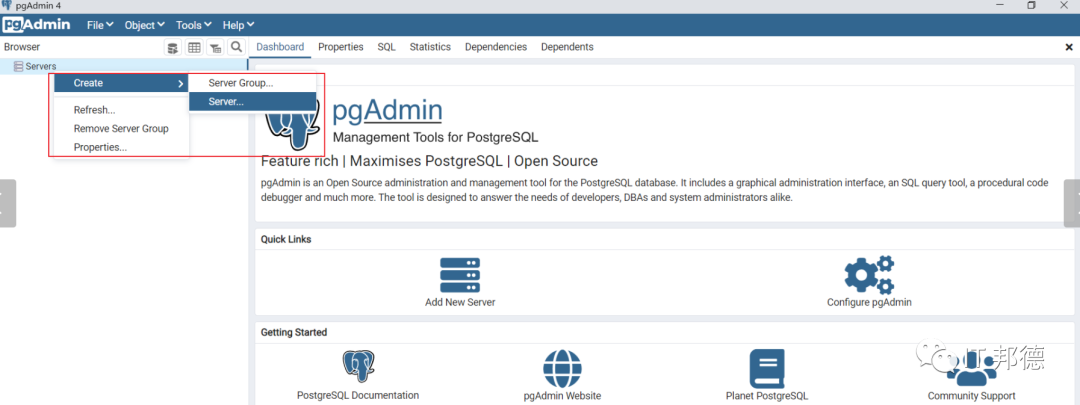Switch to the SQL tab
This screenshot has height=405, width=1080.
pos(386,47)
